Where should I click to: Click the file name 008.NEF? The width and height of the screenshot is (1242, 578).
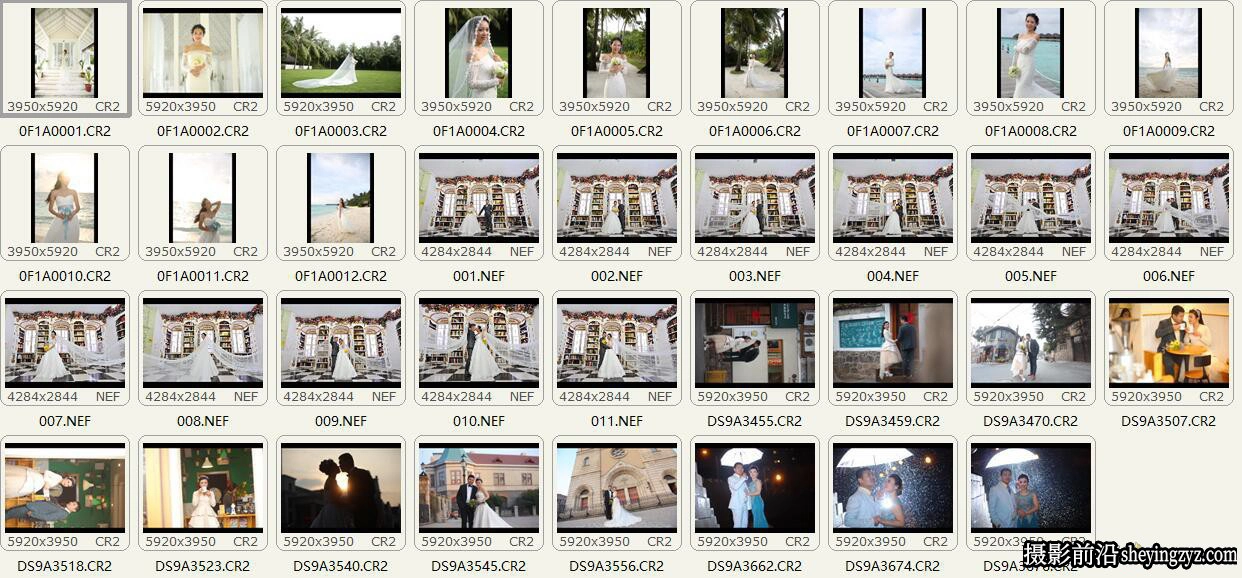pyautogui.click(x=203, y=421)
